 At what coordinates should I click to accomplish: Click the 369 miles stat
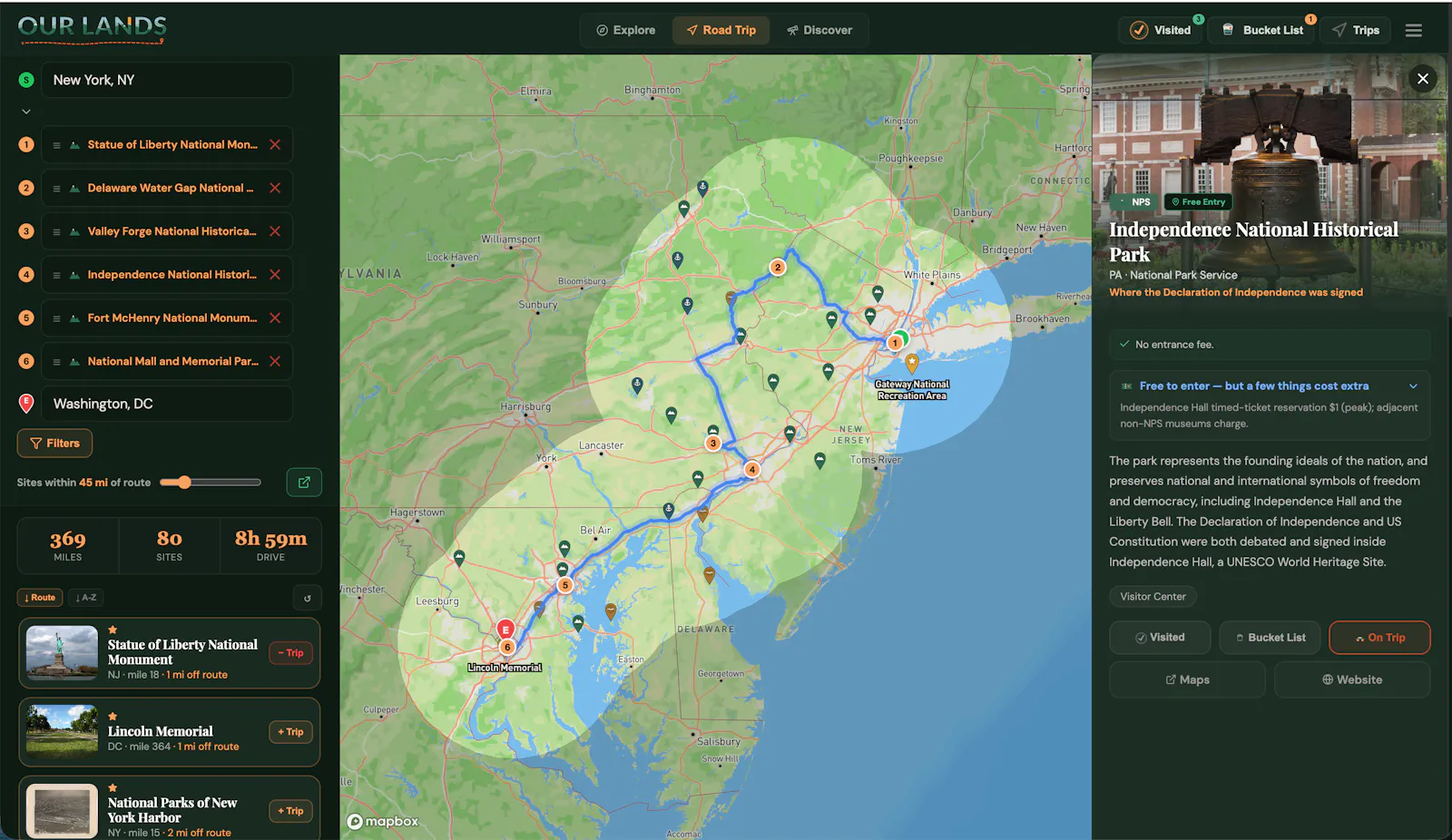point(68,546)
